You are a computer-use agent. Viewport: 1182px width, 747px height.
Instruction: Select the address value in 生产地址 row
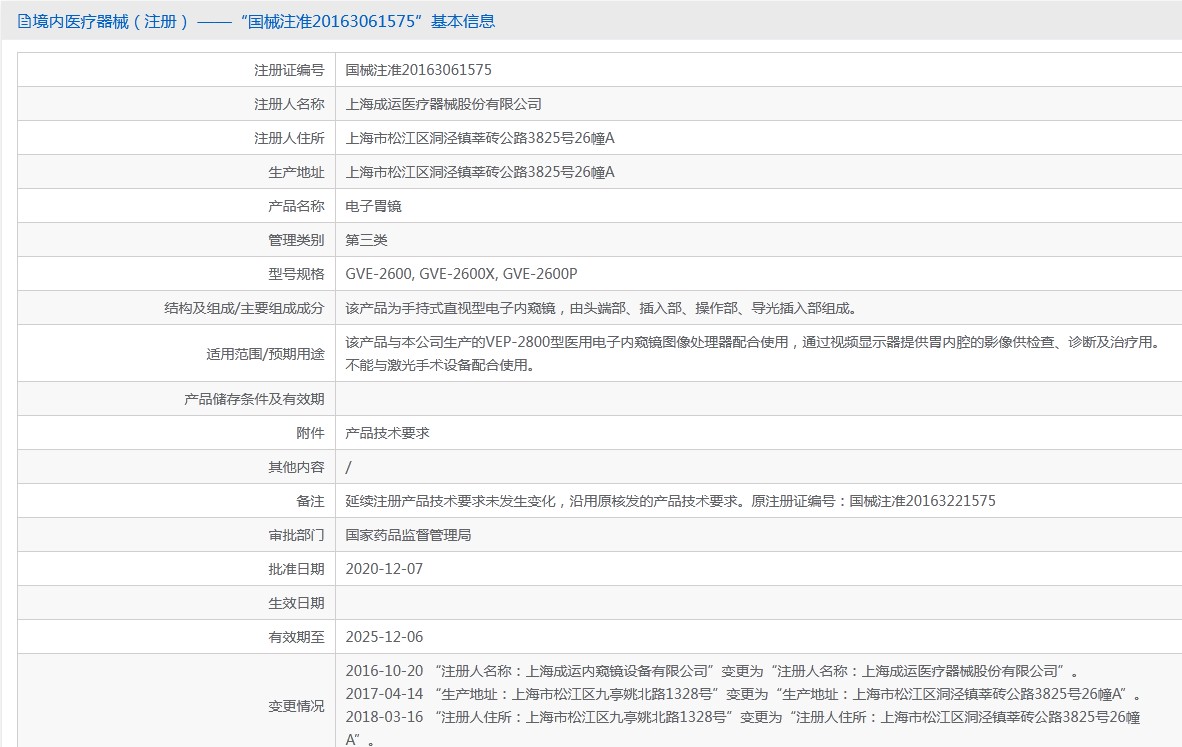pos(480,172)
